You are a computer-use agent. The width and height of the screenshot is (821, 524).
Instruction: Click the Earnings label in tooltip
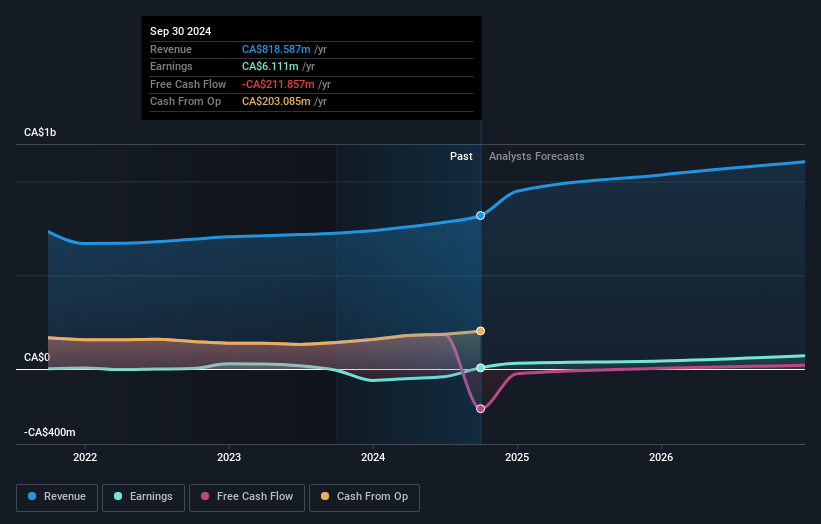[171, 66]
